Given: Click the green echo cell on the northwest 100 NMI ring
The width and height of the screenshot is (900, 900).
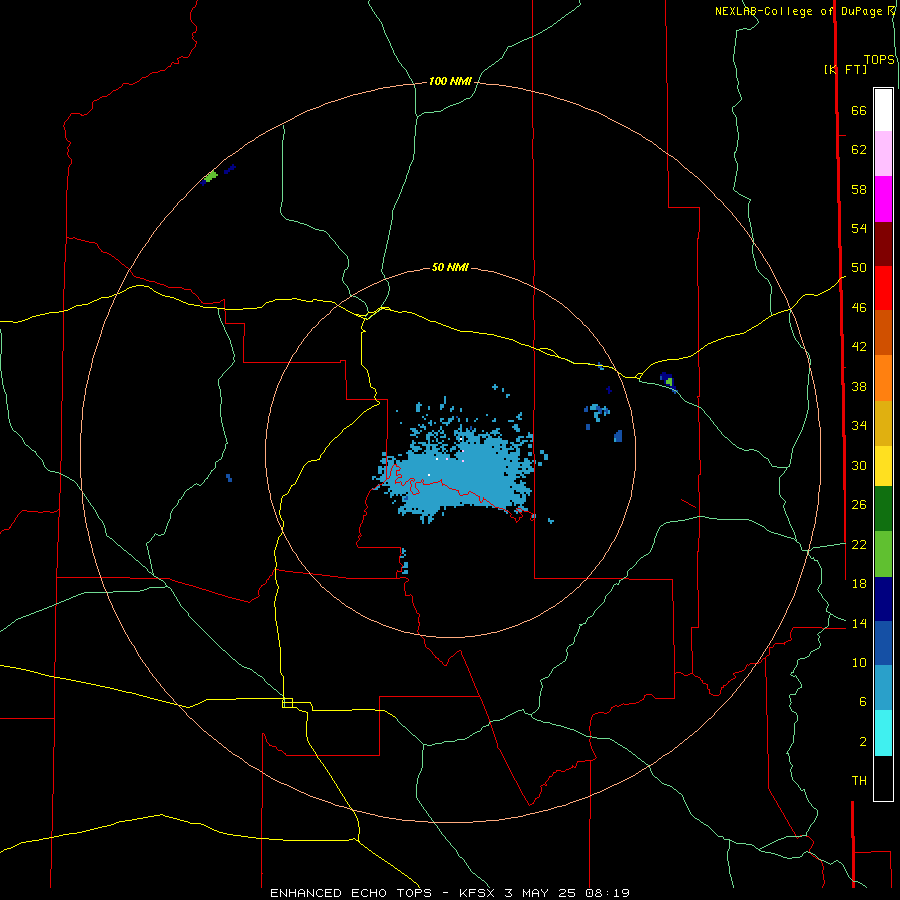Looking at the screenshot, I should pyautogui.click(x=211, y=175).
